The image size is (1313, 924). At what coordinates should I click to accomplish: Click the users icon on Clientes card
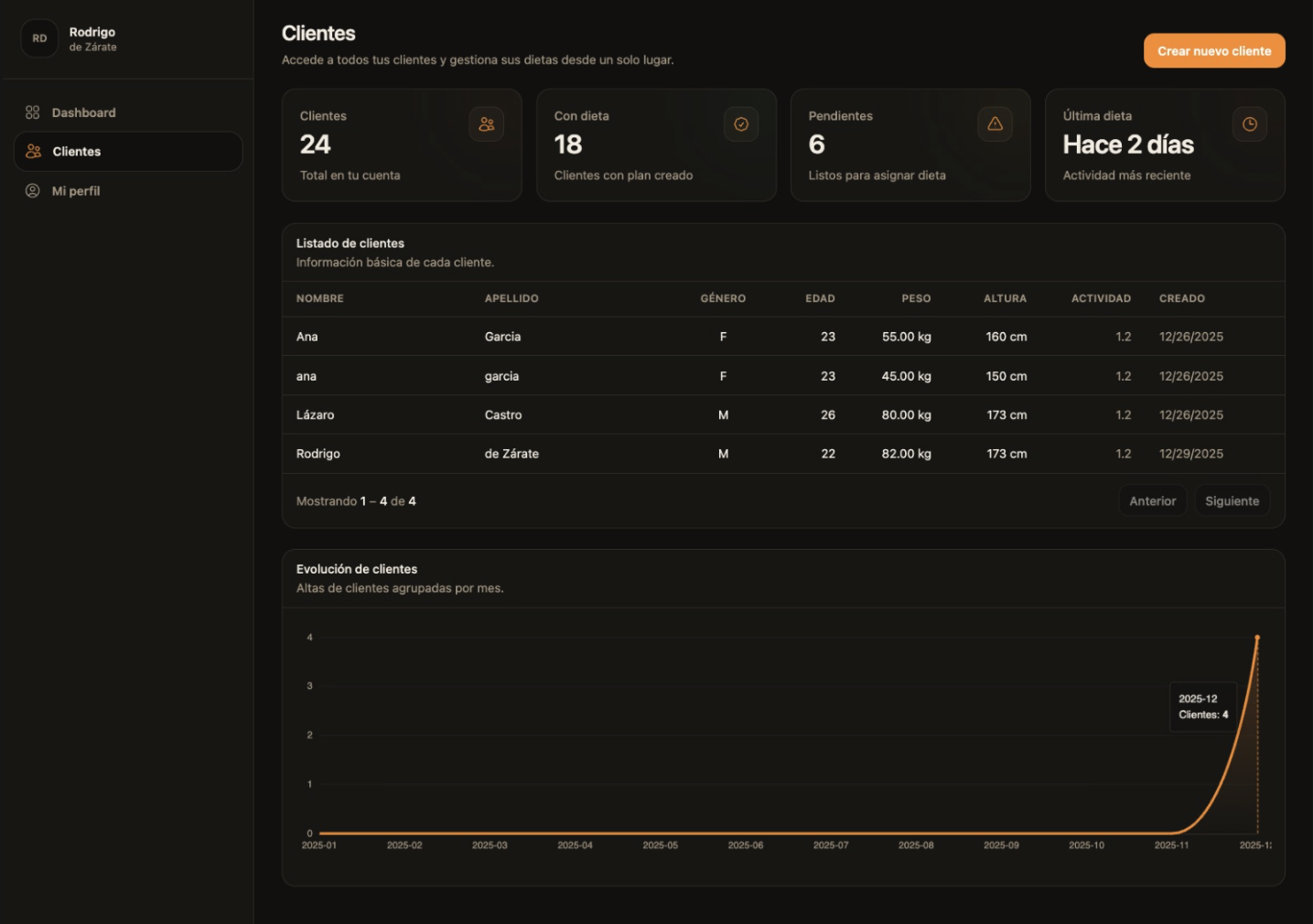486,124
